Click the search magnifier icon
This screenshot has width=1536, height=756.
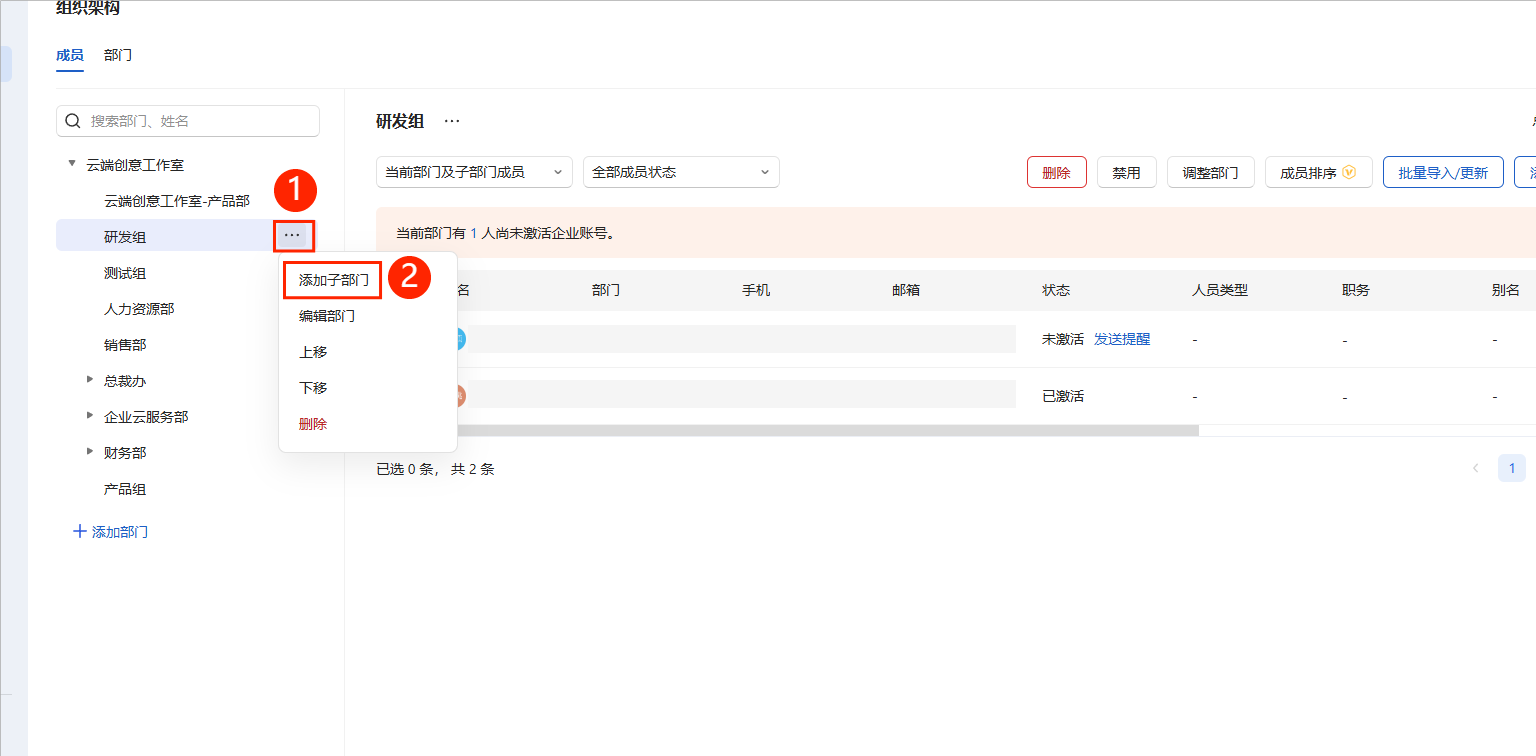click(72, 121)
